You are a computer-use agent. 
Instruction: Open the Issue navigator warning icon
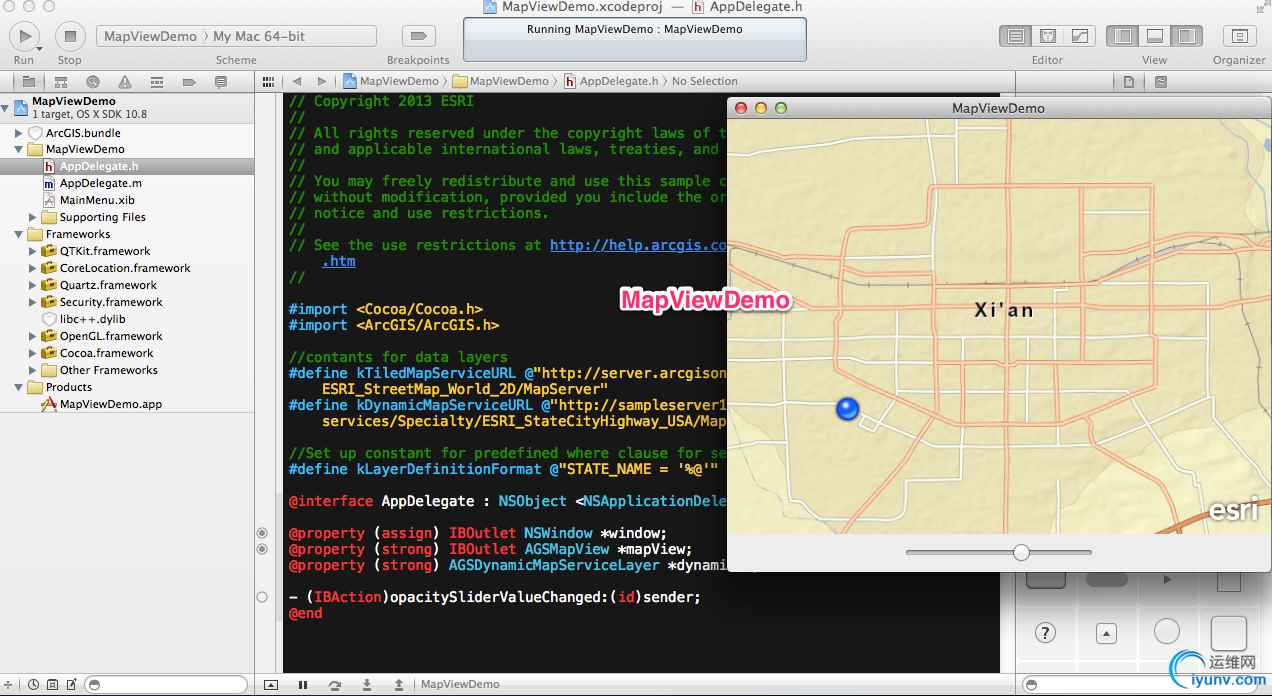click(x=124, y=82)
